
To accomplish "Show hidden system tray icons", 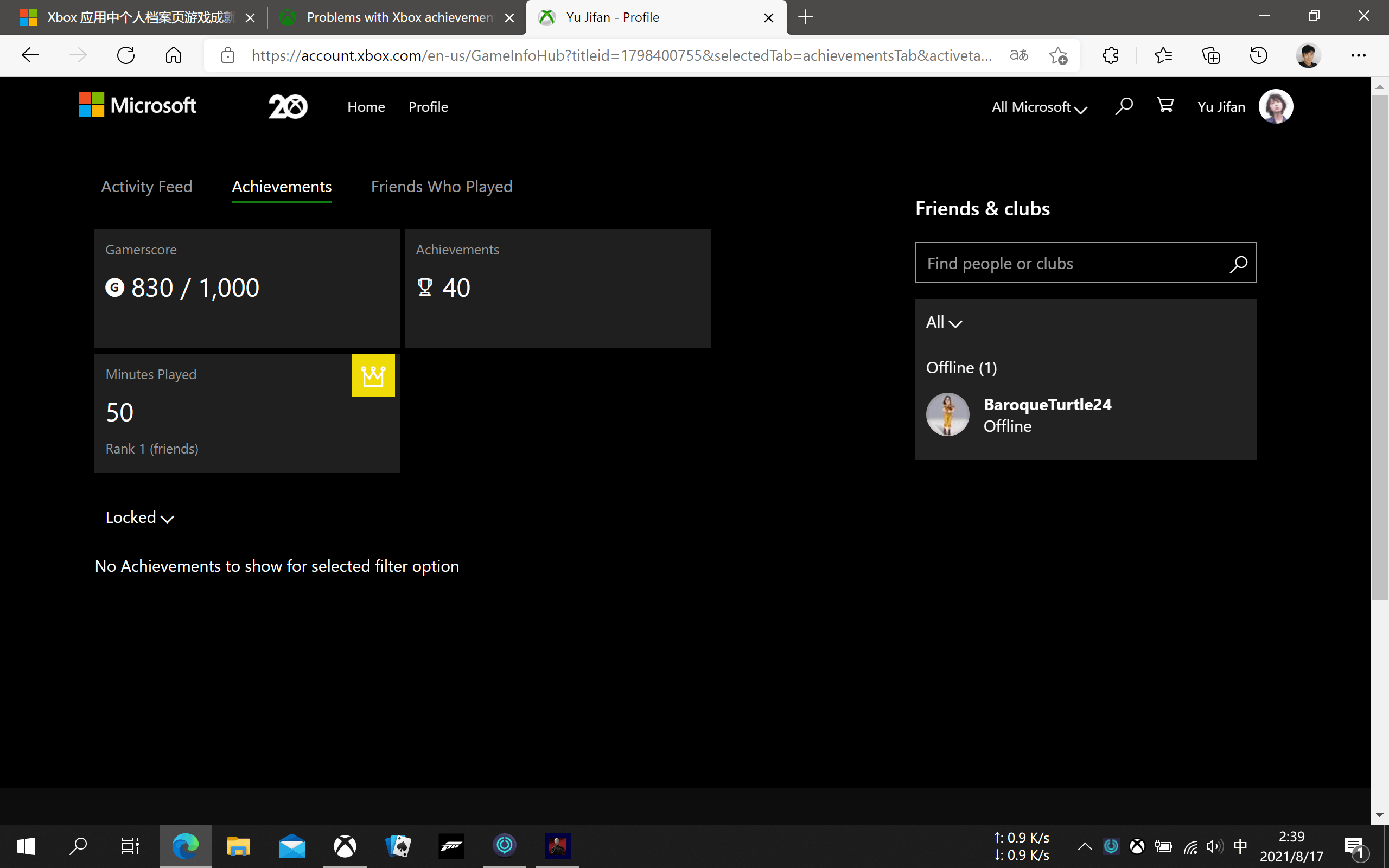I will [1085, 846].
